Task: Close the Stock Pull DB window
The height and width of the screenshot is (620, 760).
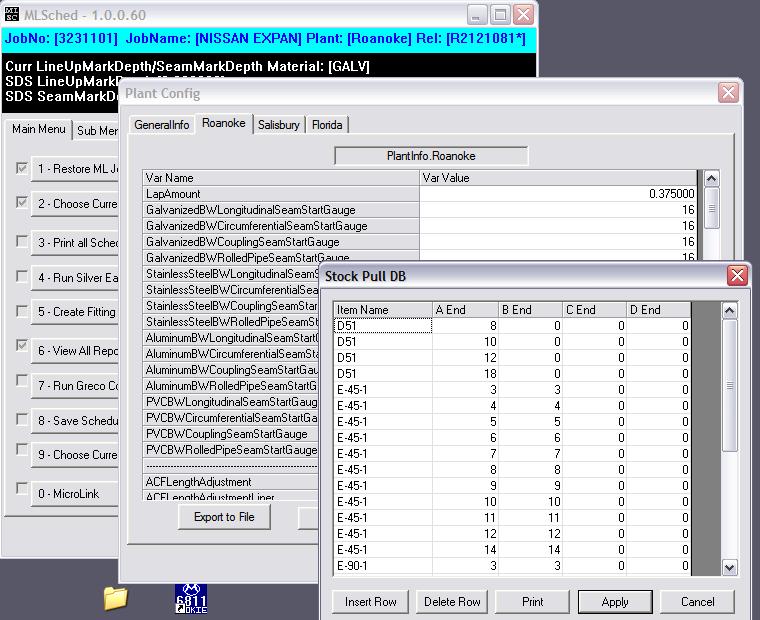Action: (737, 275)
